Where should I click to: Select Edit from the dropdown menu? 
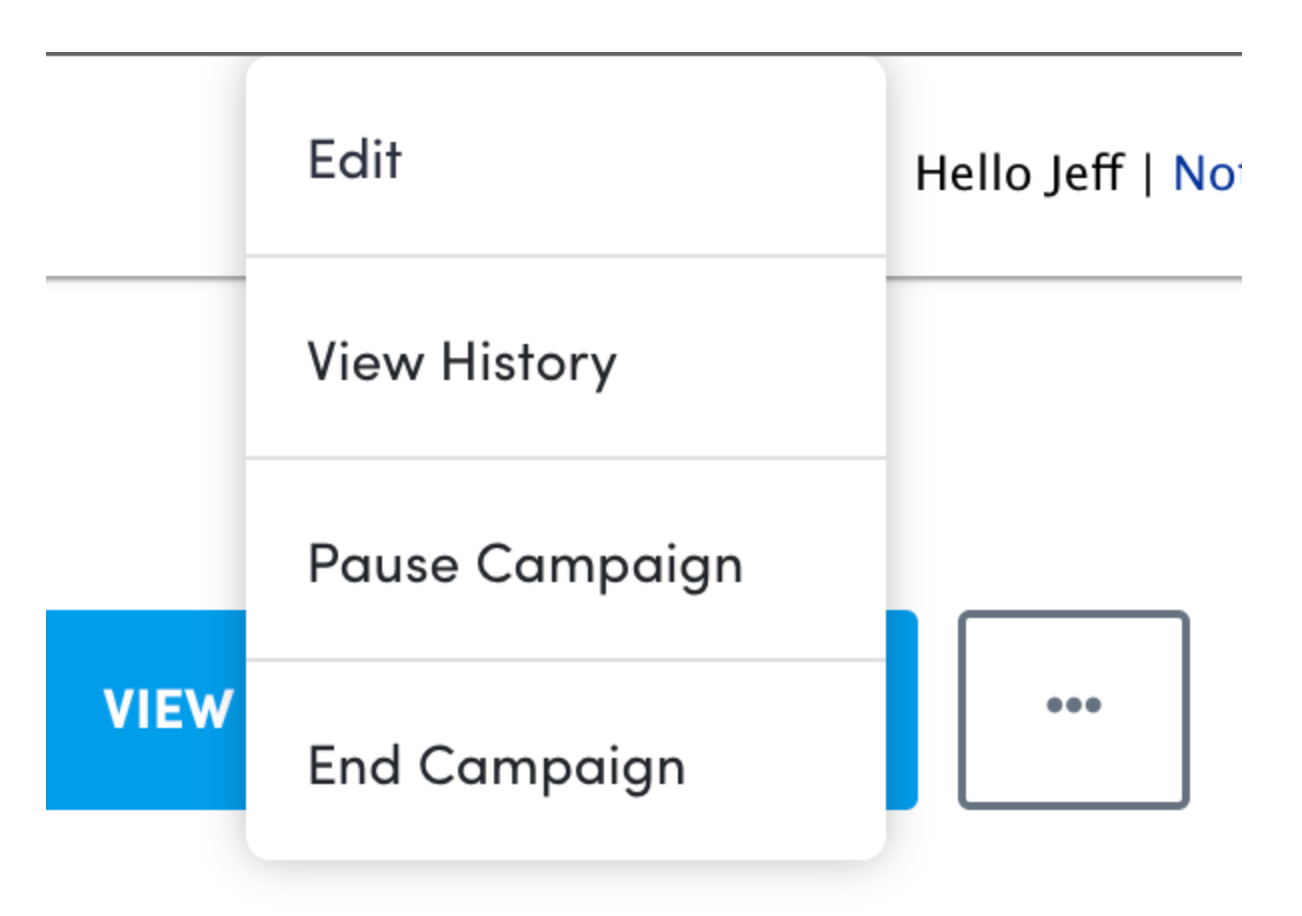click(355, 159)
